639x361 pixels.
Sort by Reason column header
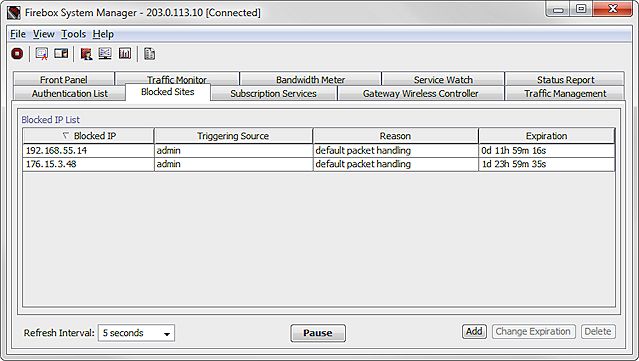[395, 136]
